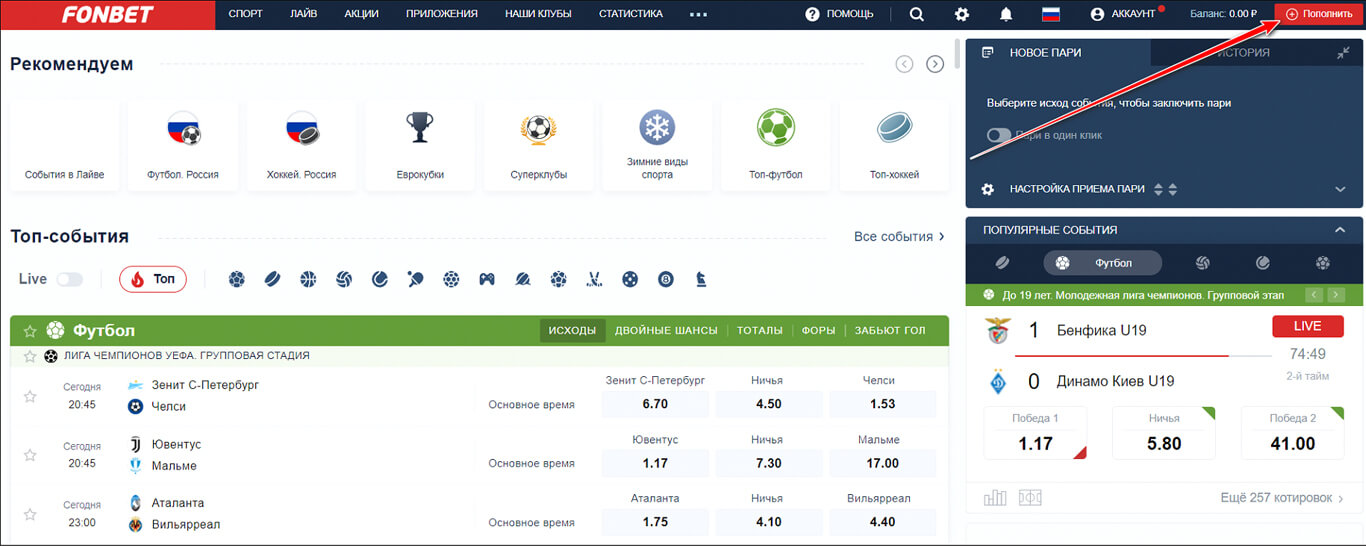Star the Зенит – Челси match
The height and width of the screenshot is (546, 1366).
[x=30, y=396]
